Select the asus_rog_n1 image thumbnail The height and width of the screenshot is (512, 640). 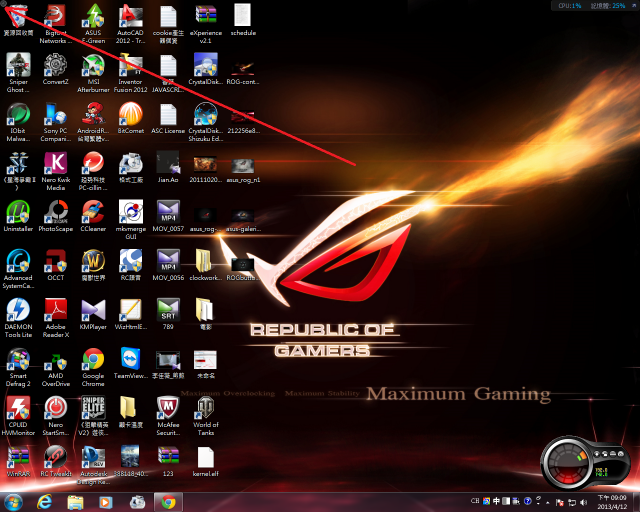243,169
